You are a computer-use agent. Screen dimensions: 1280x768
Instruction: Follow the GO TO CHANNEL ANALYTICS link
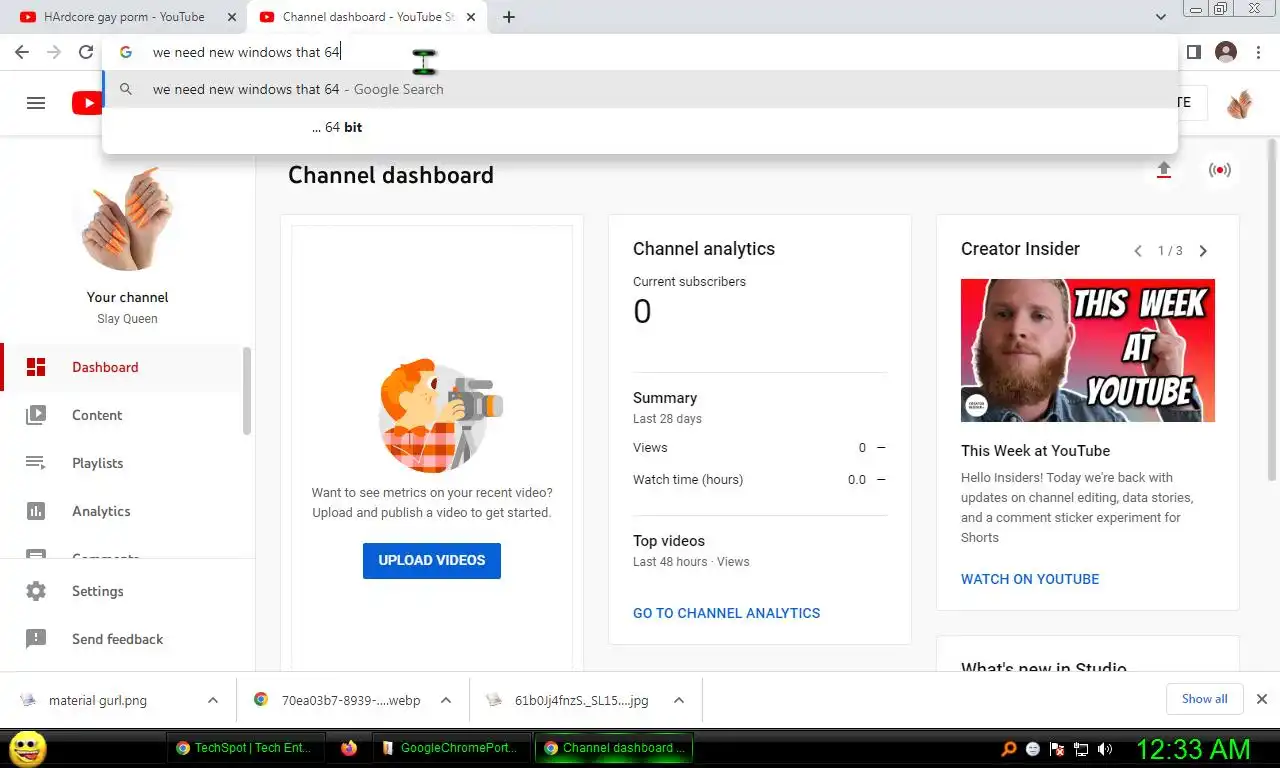(726, 613)
